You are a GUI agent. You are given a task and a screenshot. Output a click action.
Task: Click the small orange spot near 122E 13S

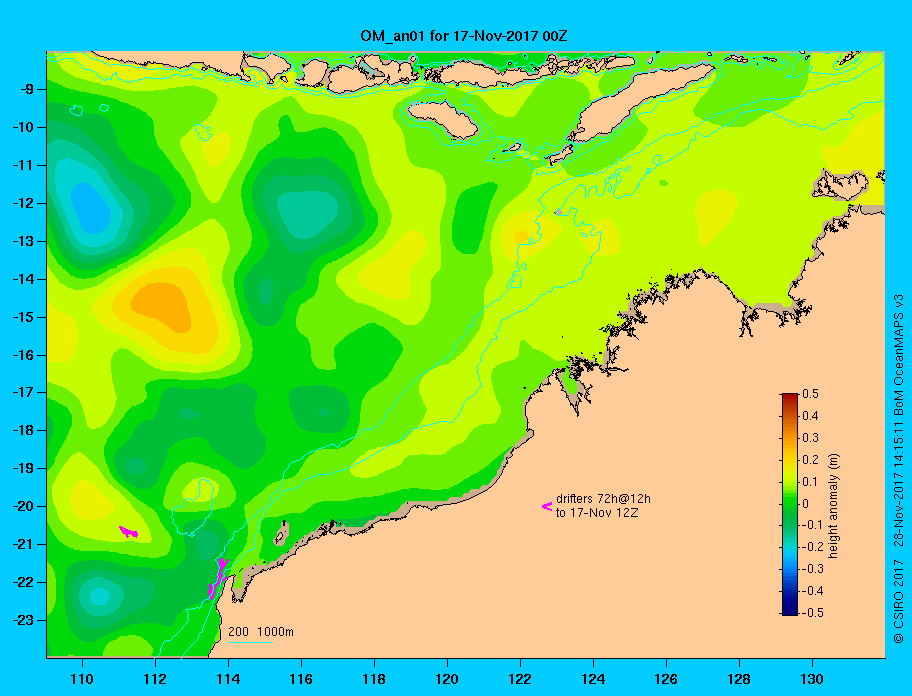click(521, 237)
